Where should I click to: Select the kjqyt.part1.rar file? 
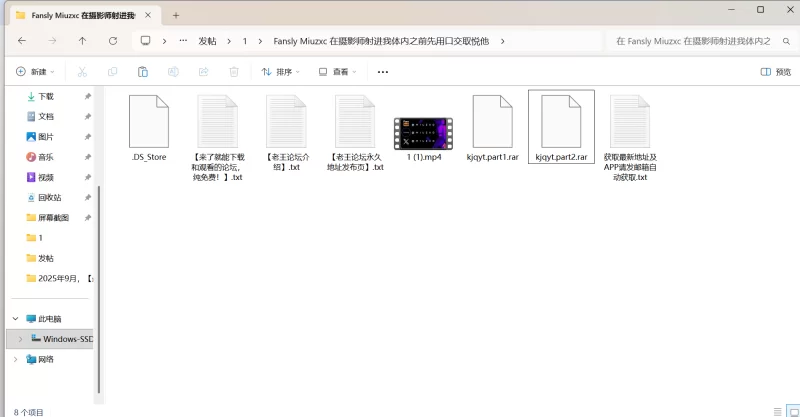[492, 128]
